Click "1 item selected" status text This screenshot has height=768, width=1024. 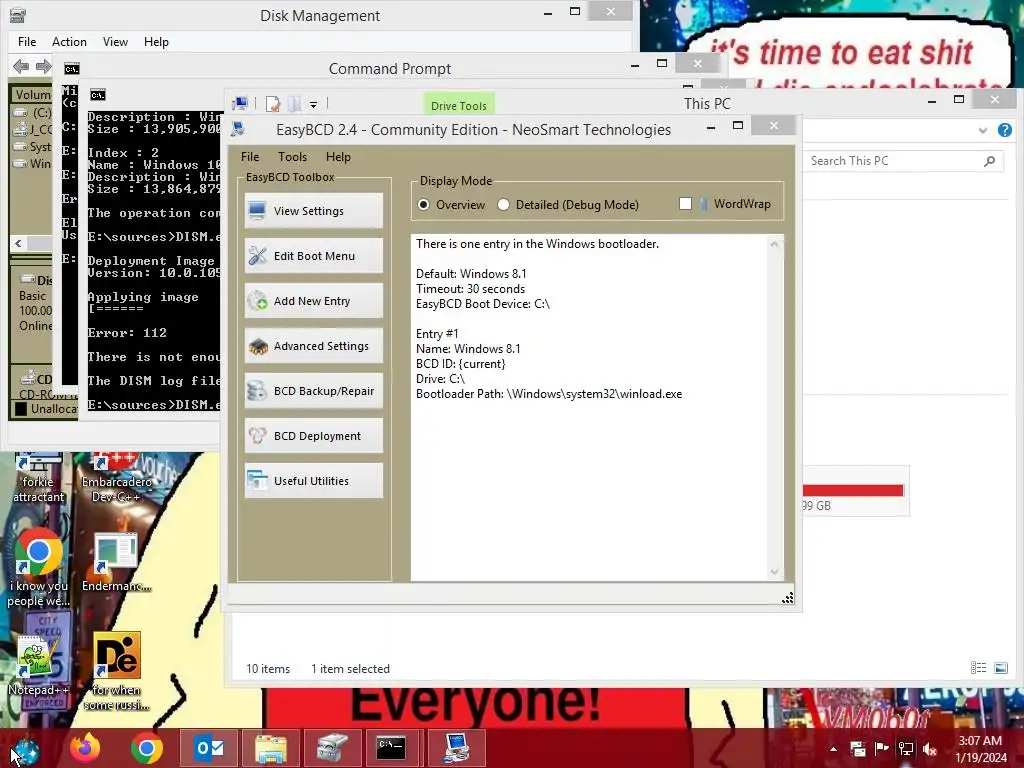[x=350, y=669]
